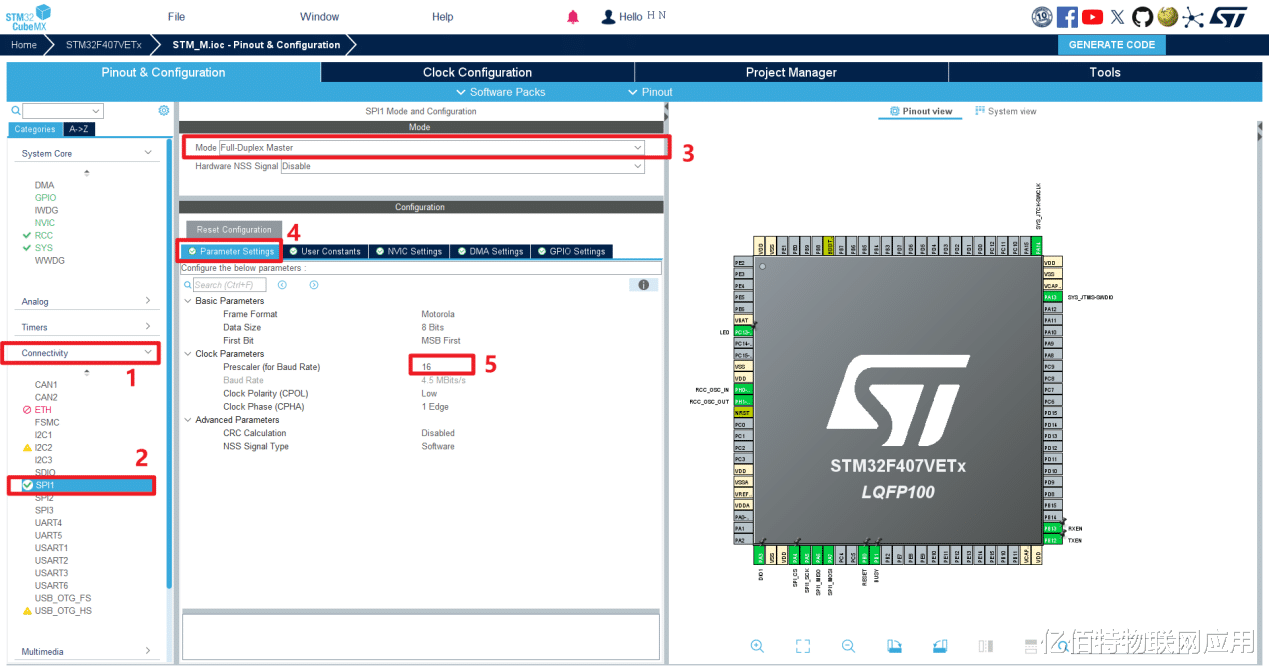The image size is (1269, 672).
Task: Open the User Constants tab
Action: pyautogui.click(x=324, y=251)
